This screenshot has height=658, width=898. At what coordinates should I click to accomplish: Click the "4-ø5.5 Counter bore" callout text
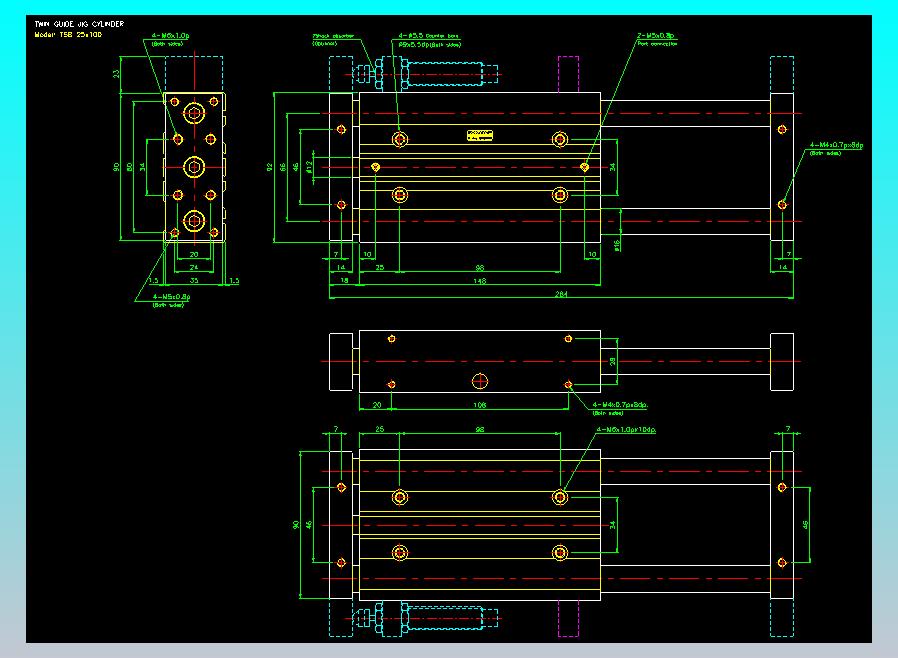coord(428,36)
